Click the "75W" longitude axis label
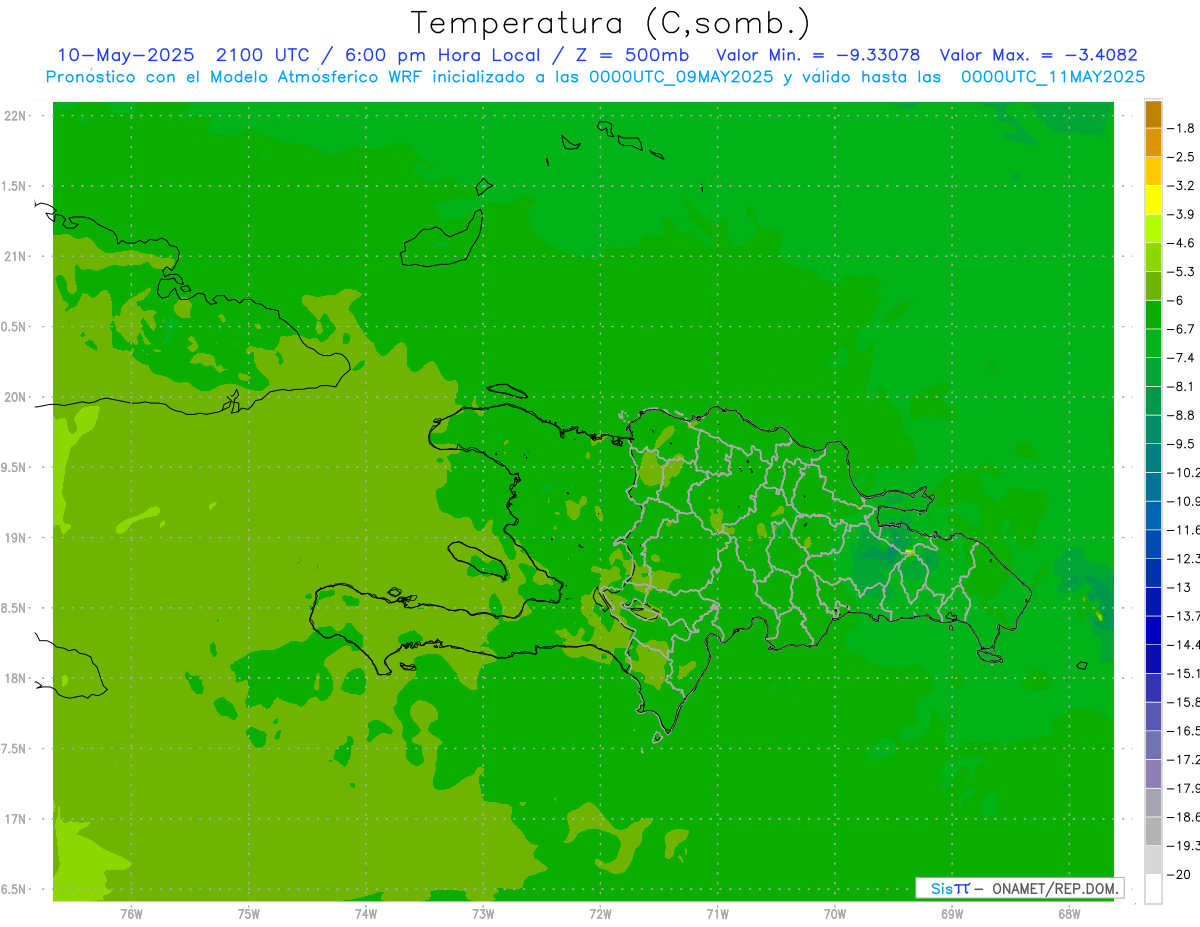This screenshot has height=927, width=1200. pyautogui.click(x=248, y=913)
